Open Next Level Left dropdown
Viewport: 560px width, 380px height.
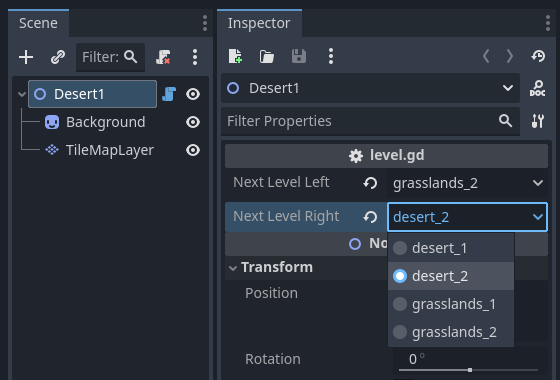(467, 183)
